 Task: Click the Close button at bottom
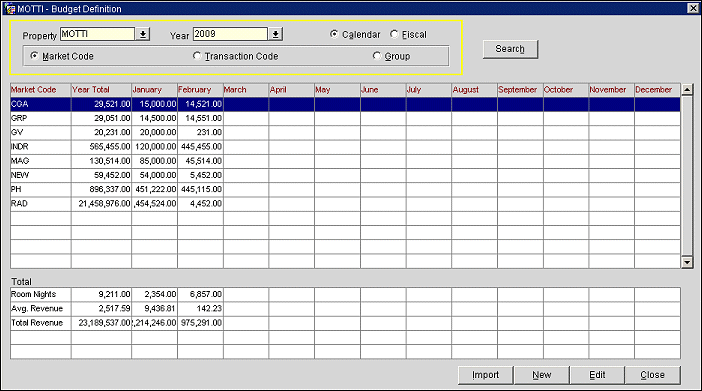click(x=652, y=375)
